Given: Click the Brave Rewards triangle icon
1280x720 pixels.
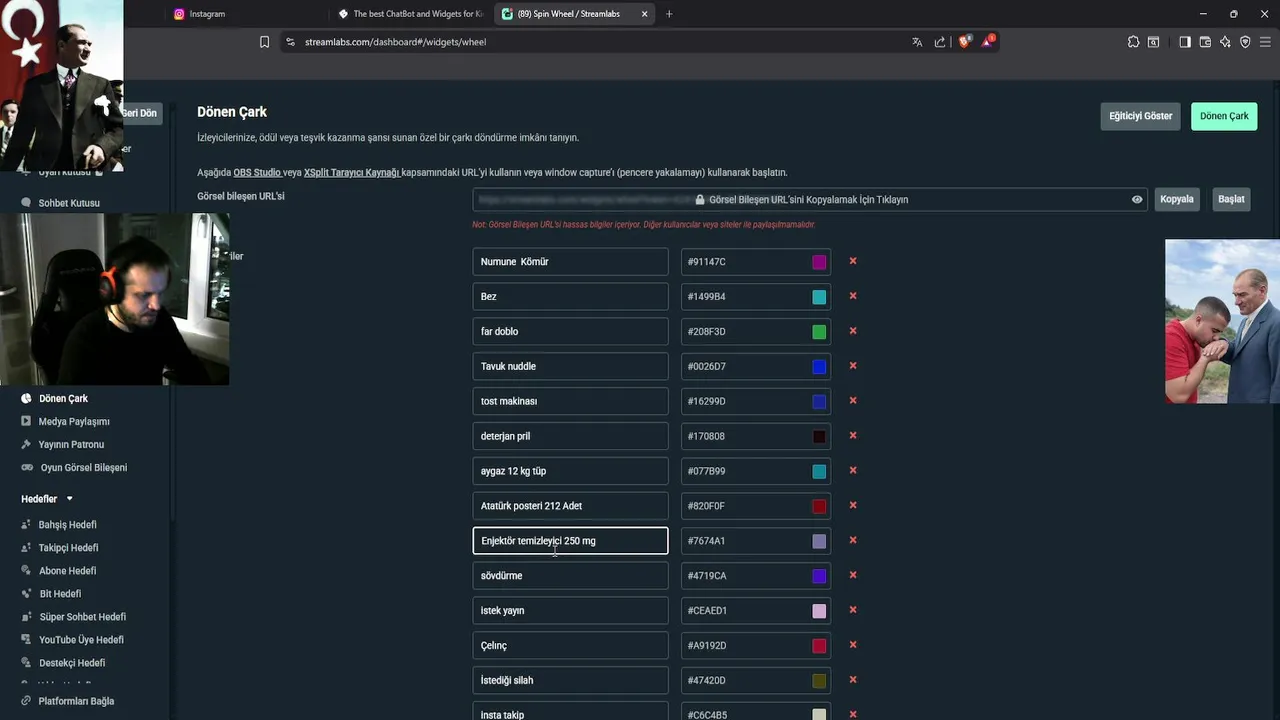Looking at the screenshot, I should tap(988, 41).
